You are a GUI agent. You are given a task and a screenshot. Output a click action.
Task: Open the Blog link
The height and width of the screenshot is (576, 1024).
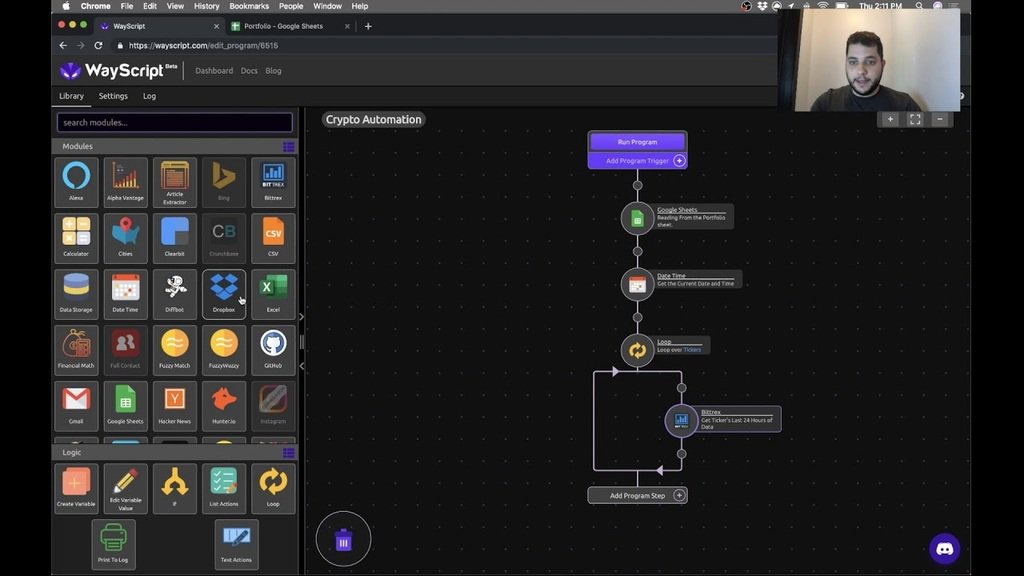click(273, 71)
